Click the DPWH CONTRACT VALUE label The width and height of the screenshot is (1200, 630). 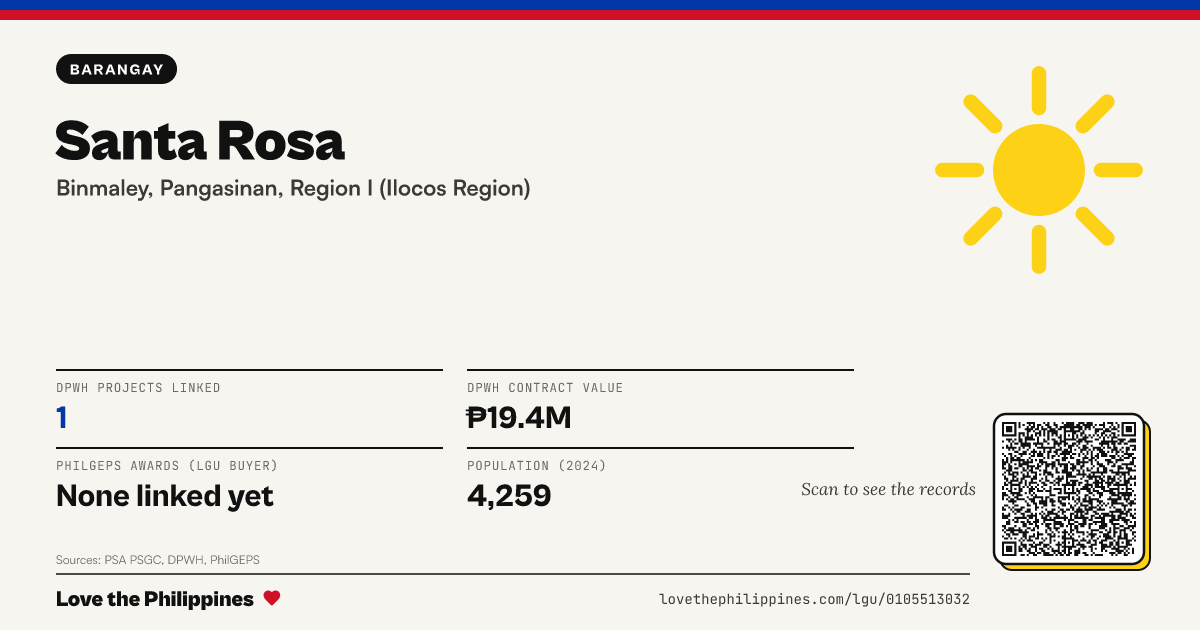(x=545, y=388)
